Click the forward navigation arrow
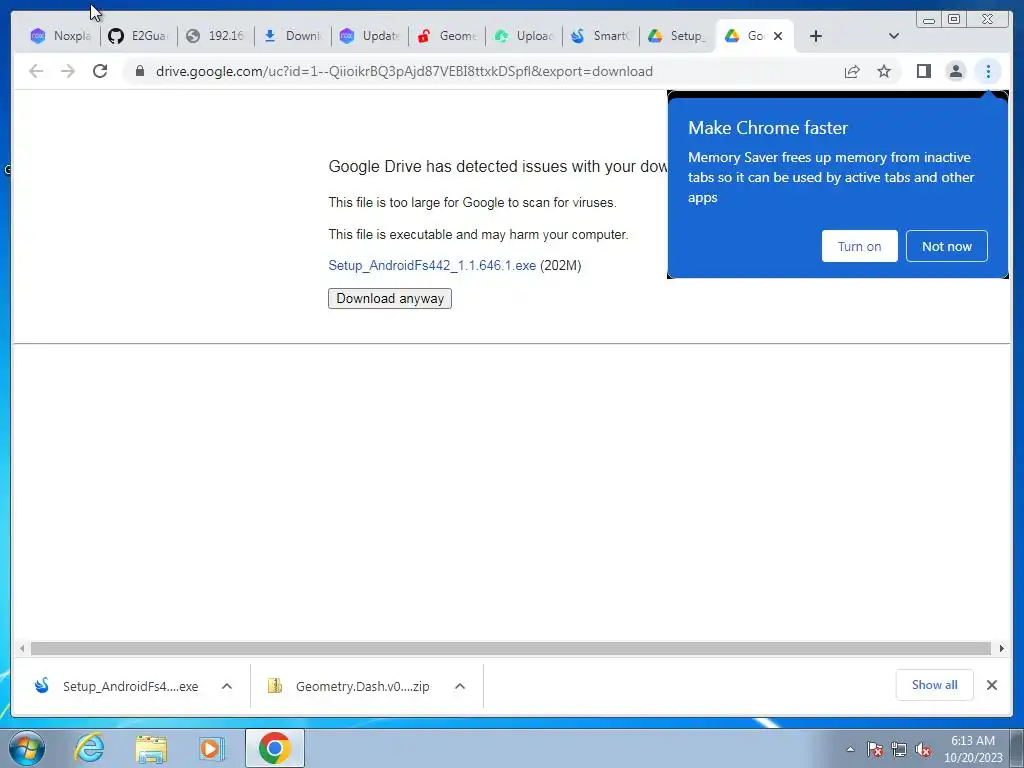The width and height of the screenshot is (1024, 768). tap(68, 71)
